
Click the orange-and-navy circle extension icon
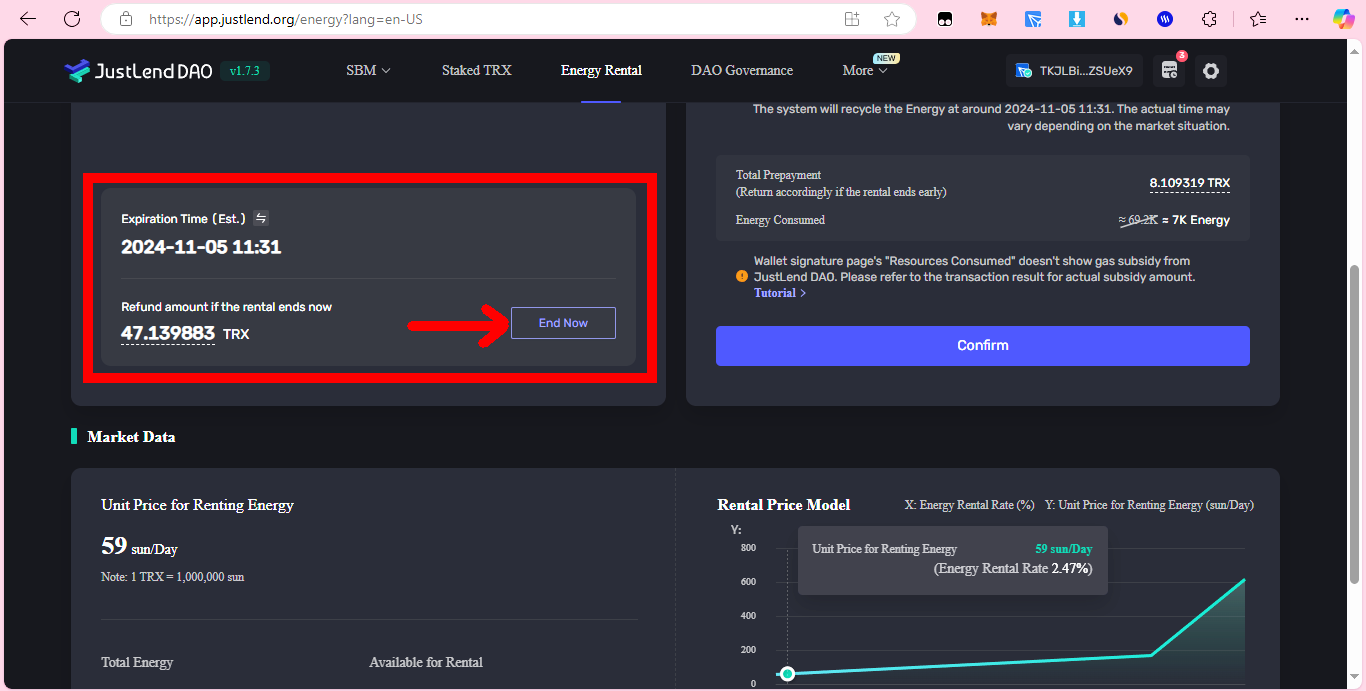click(1121, 19)
